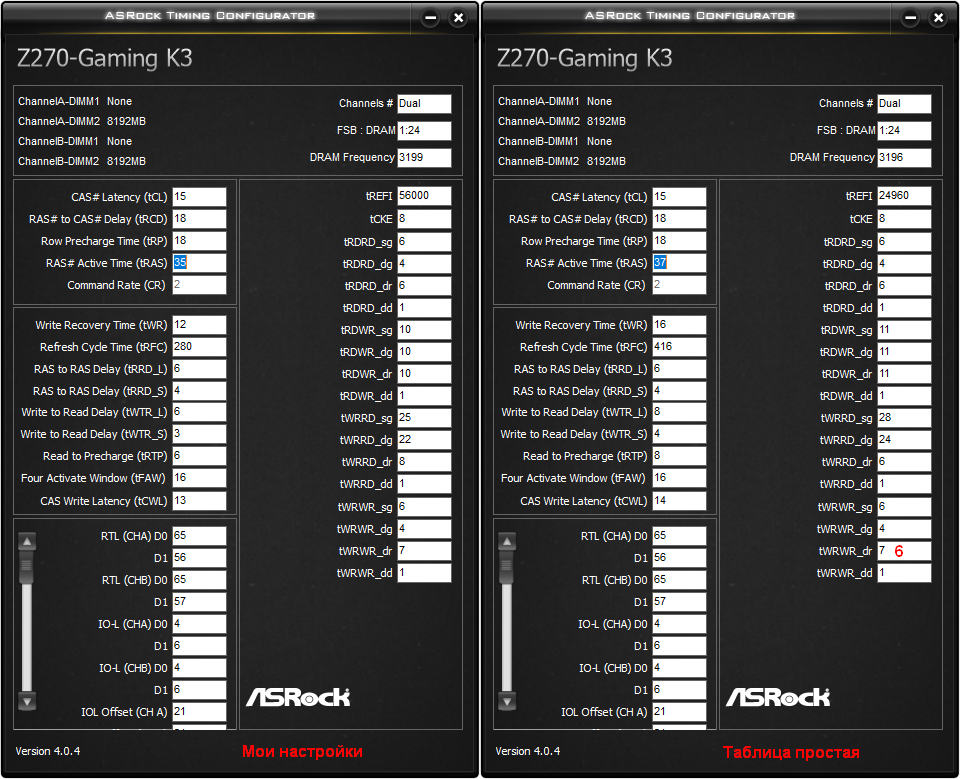The image size is (960, 780).
Task: Click tRTP field showing 8 in right window
Action: [679, 456]
